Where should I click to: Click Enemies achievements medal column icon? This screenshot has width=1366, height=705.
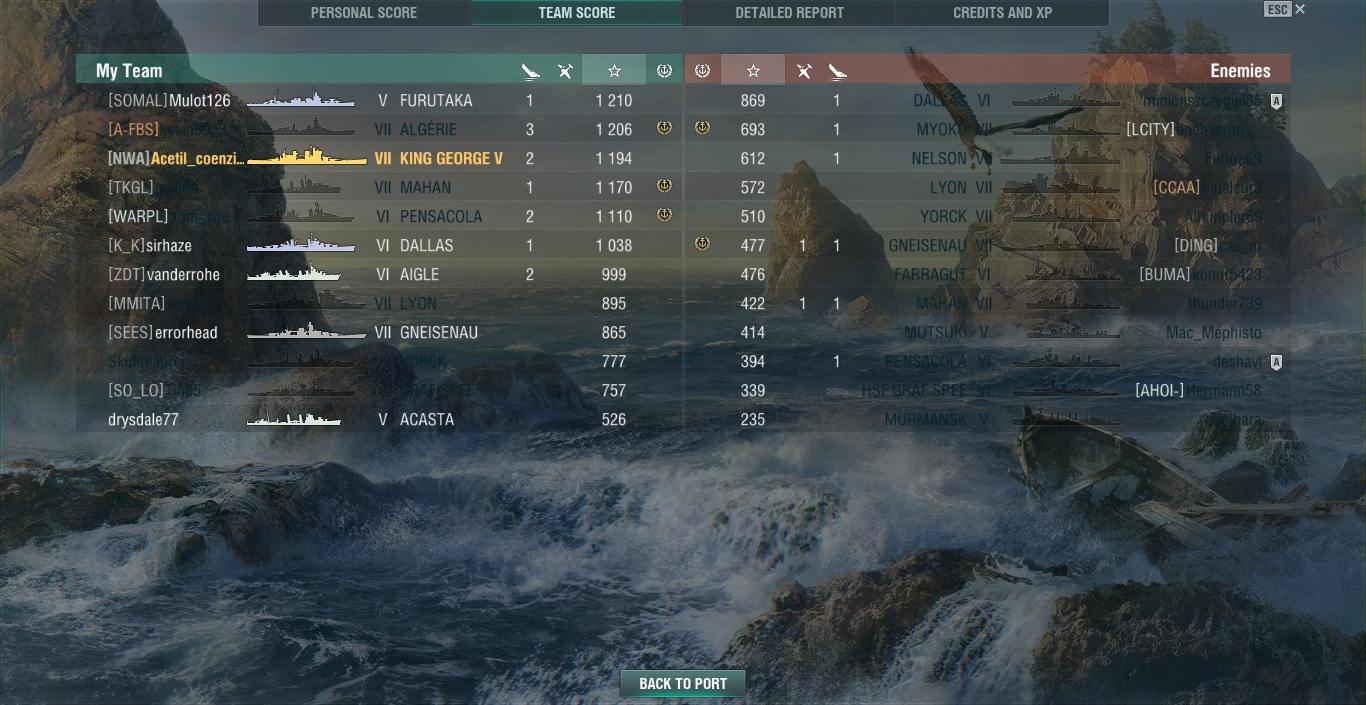(702, 70)
